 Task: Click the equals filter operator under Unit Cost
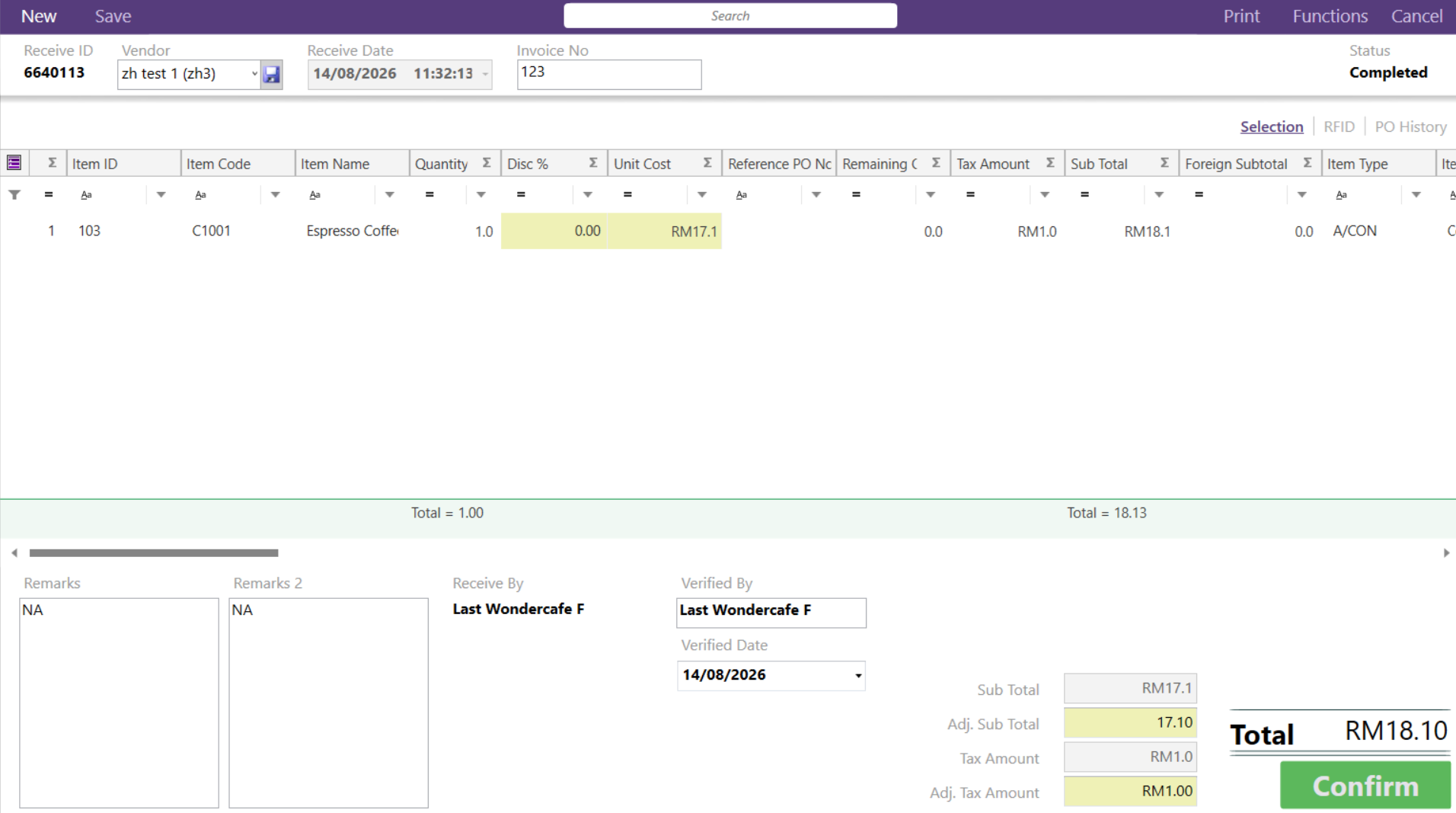[x=627, y=195]
